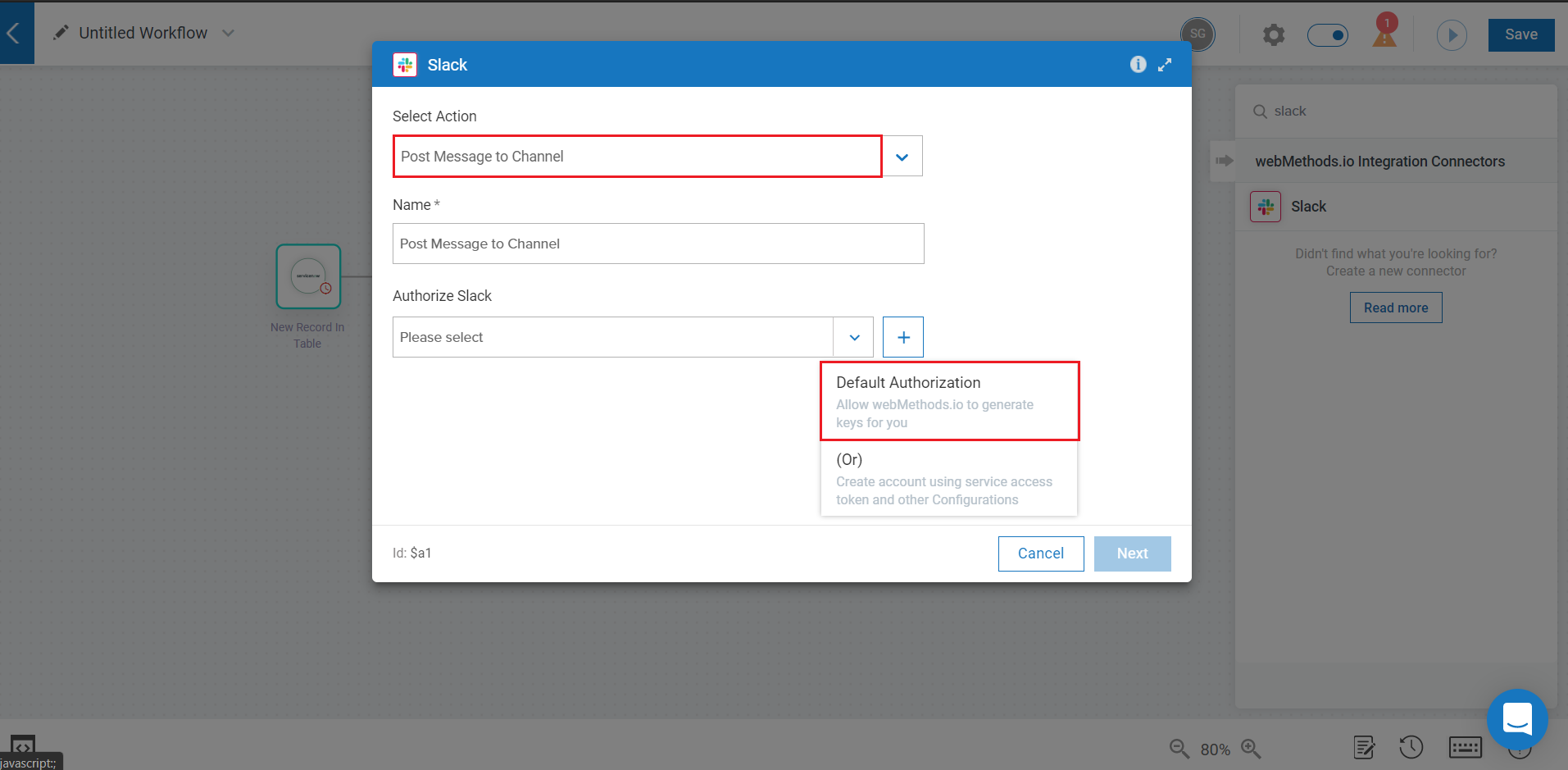The width and height of the screenshot is (1568, 770).
Task: Expand the Authorize Slack dropdown
Action: [854, 337]
